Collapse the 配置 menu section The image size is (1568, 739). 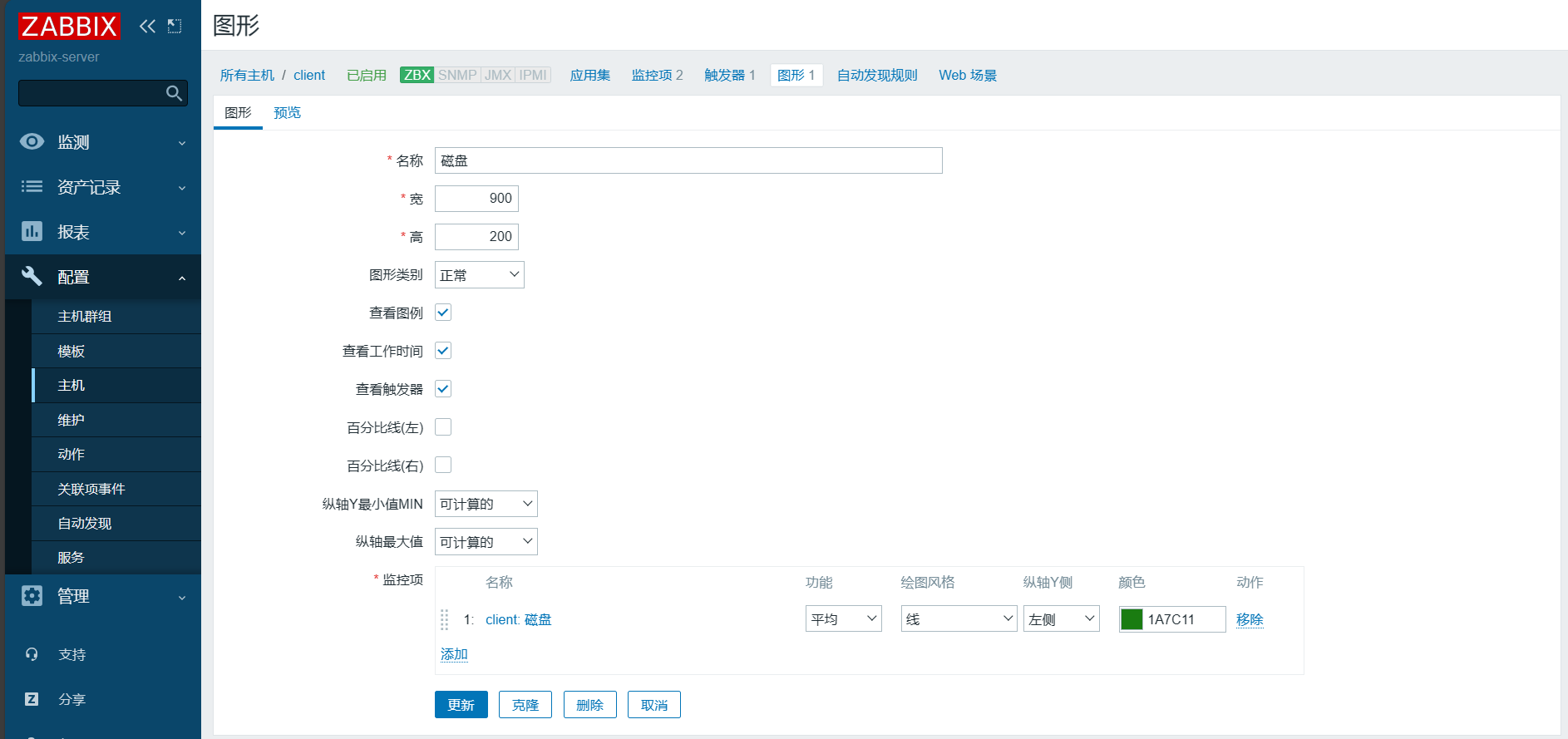[103, 277]
